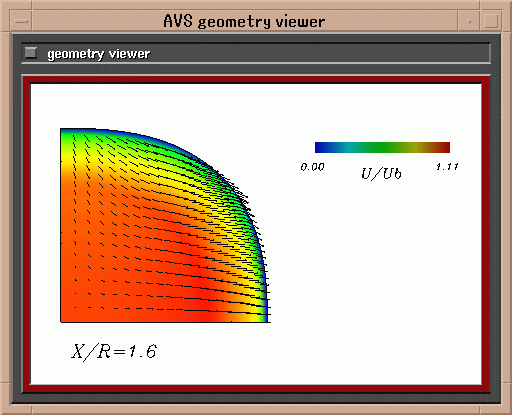Click the "AVS geometry viewer" title bar
This screenshot has height=415, width=512.
click(x=245, y=21)
